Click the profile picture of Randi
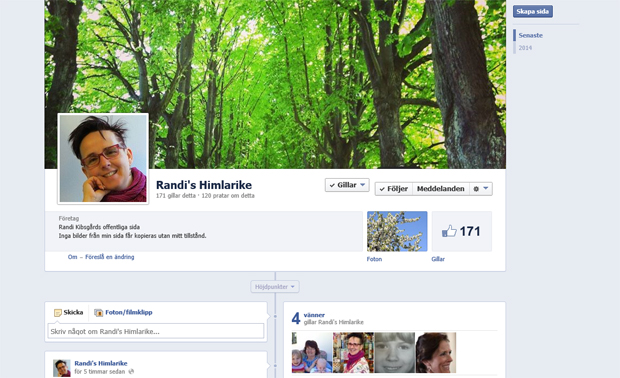The image size is (620, 378). 103,159
